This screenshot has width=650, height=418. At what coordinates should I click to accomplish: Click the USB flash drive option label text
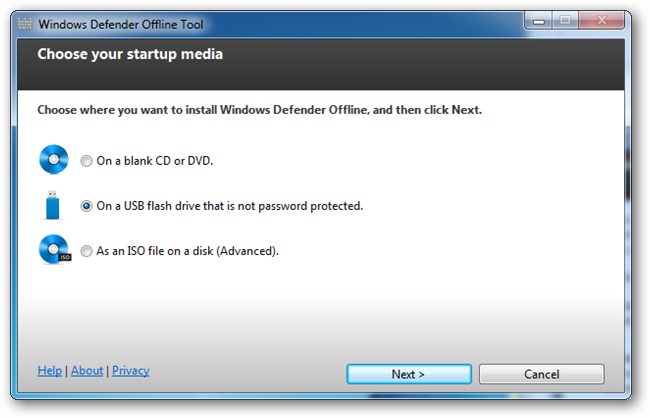click(229, 207)
